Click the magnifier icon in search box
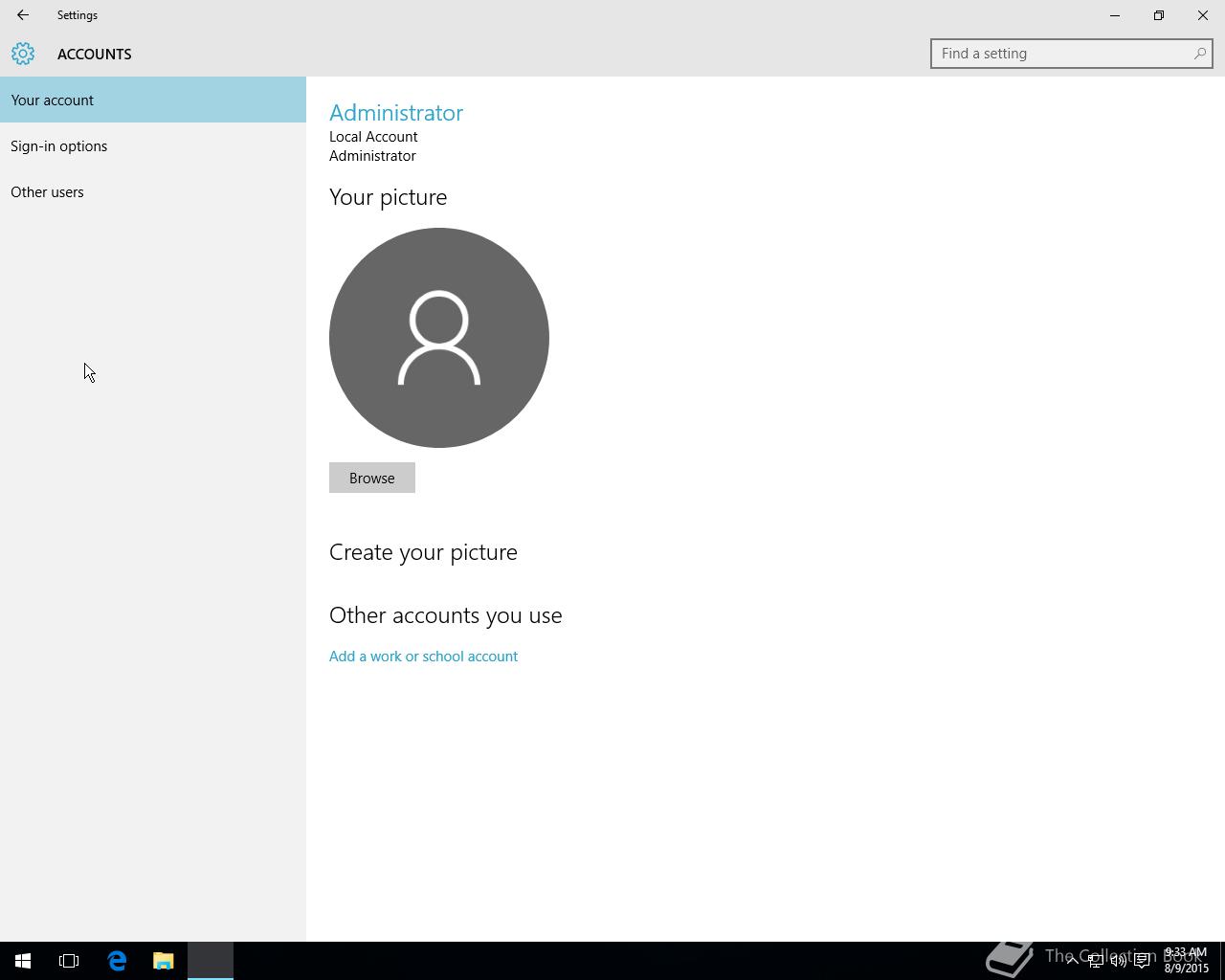Image resolution: width=1225 pixels, height=980 pixels. [1199, 54]
